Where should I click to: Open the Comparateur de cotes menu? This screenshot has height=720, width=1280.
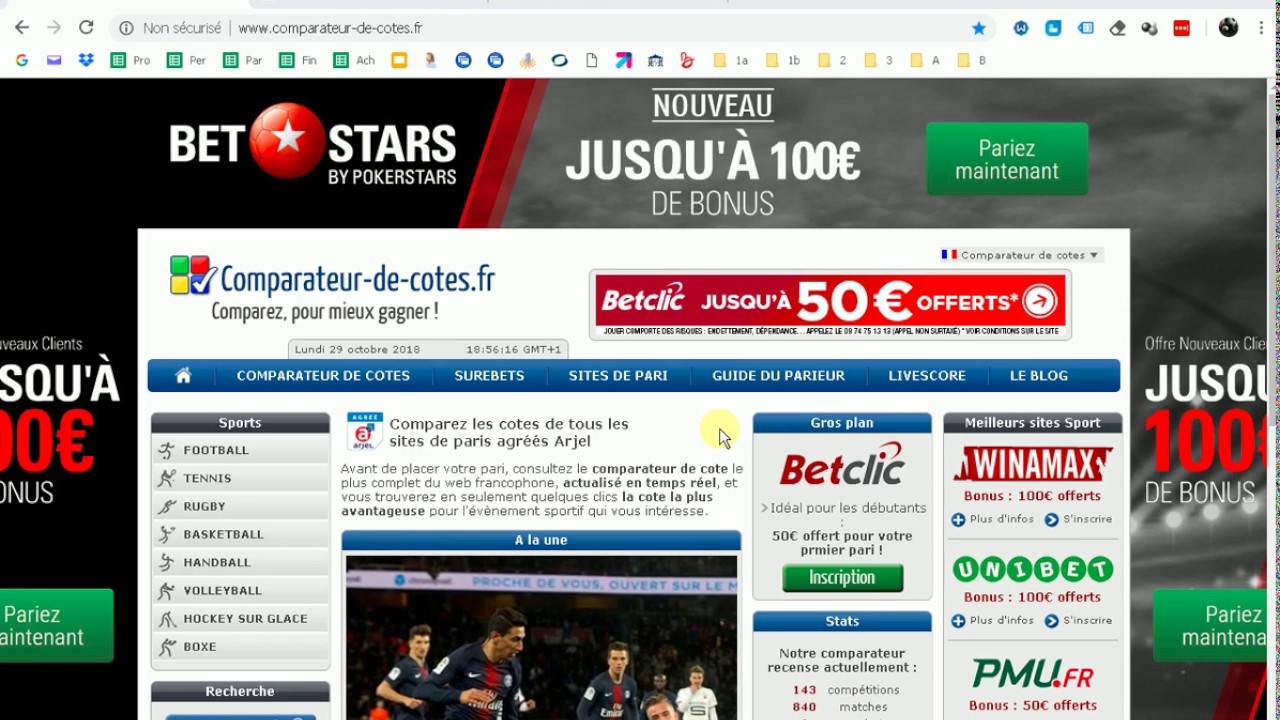click(x=323, y=375)
